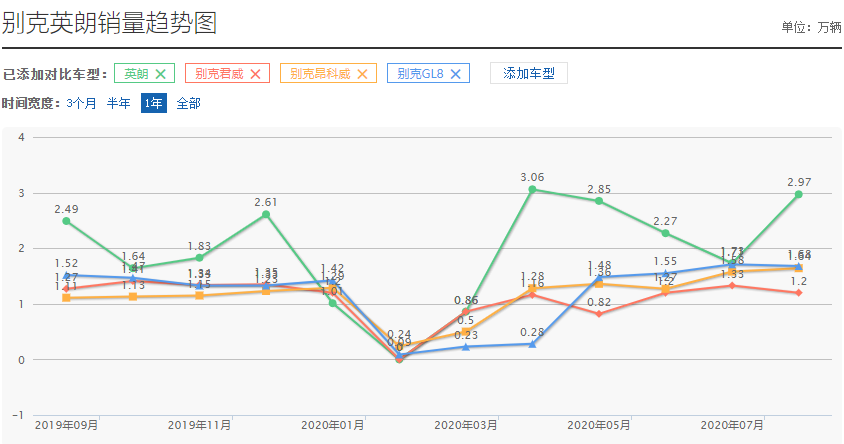844x444 pixels.
Task: Click the red diamond 1.2 data point
Action: [x=798, y=293]
